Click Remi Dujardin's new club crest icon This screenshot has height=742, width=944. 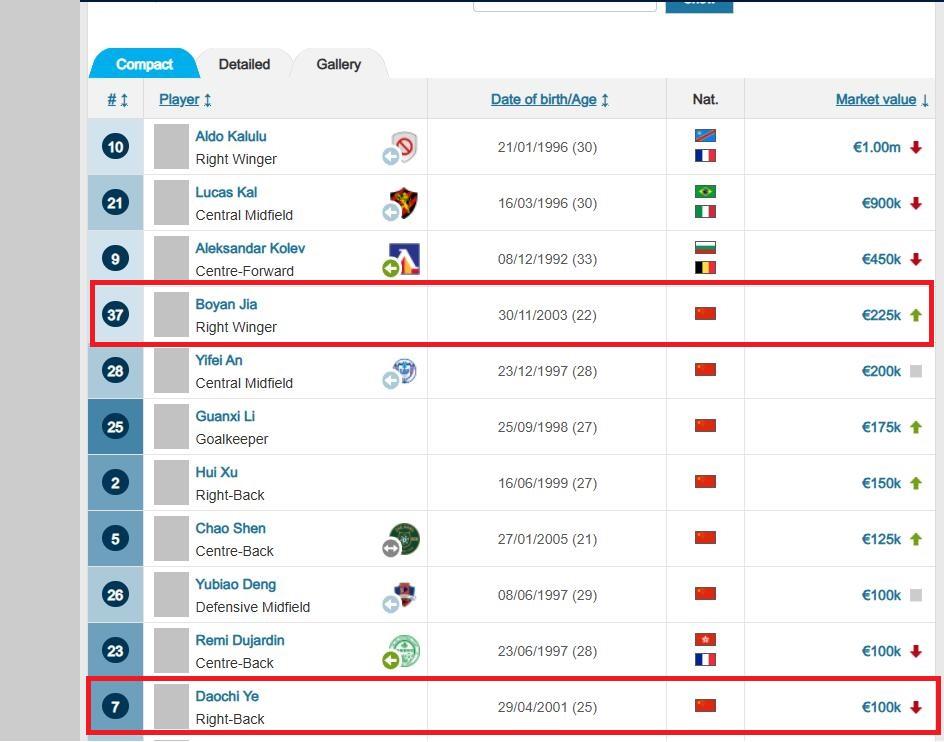tap(405, 650)
